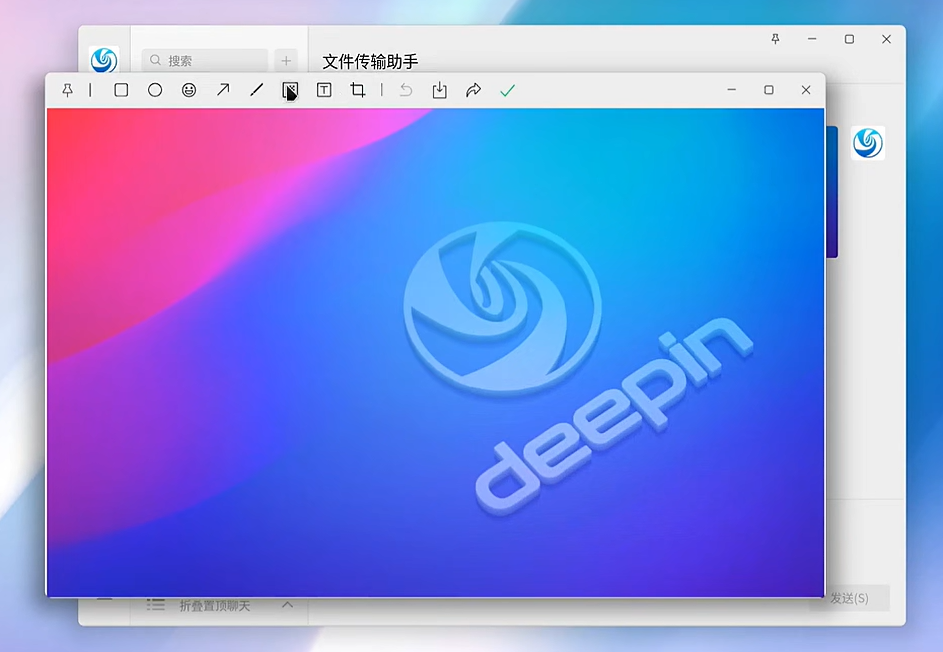Select the straight line tool

click(x=257, y=90)
